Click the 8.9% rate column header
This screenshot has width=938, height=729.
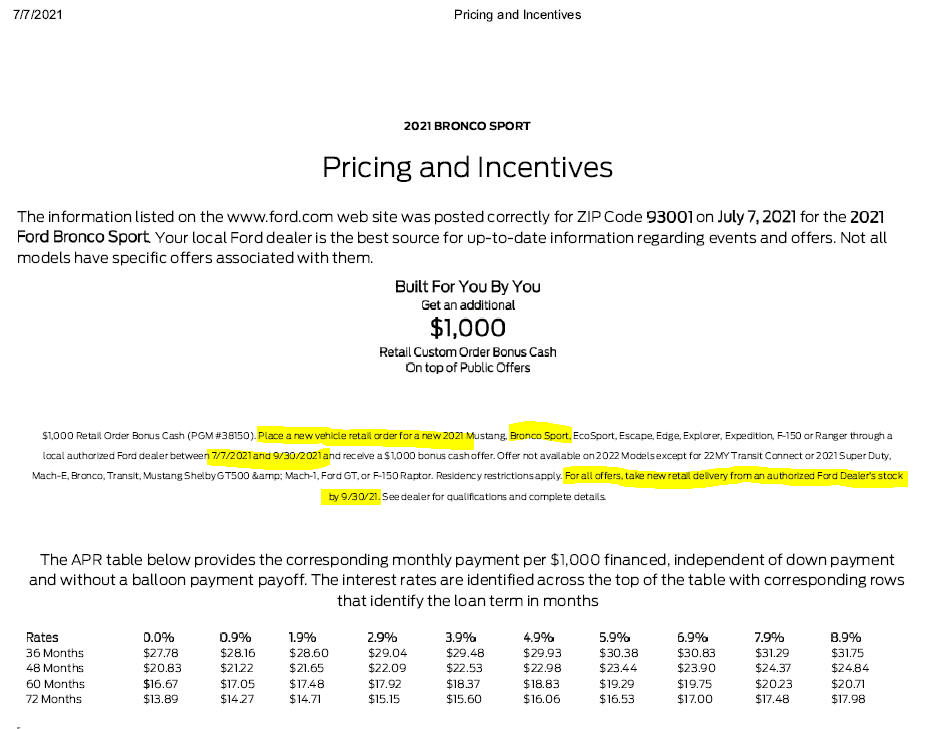(846, 637)
